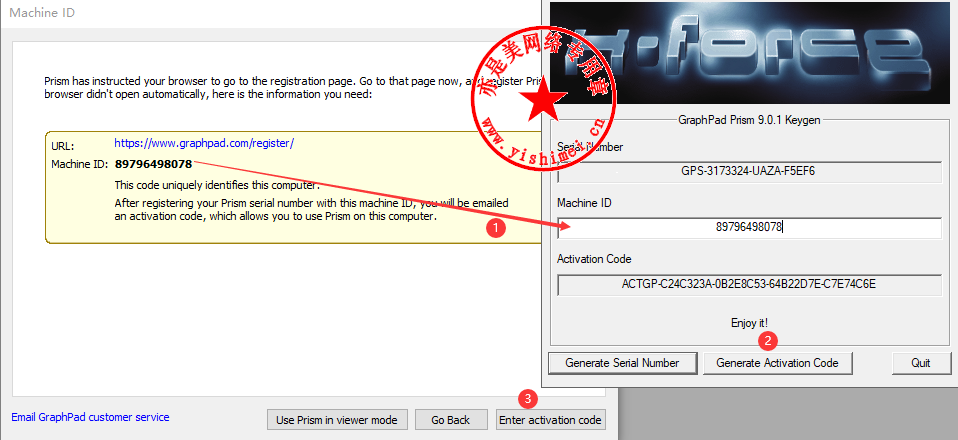958x440 pixels.
Task: Click the Go Back button
Action: pyautogui.click(x=451, y=420)
